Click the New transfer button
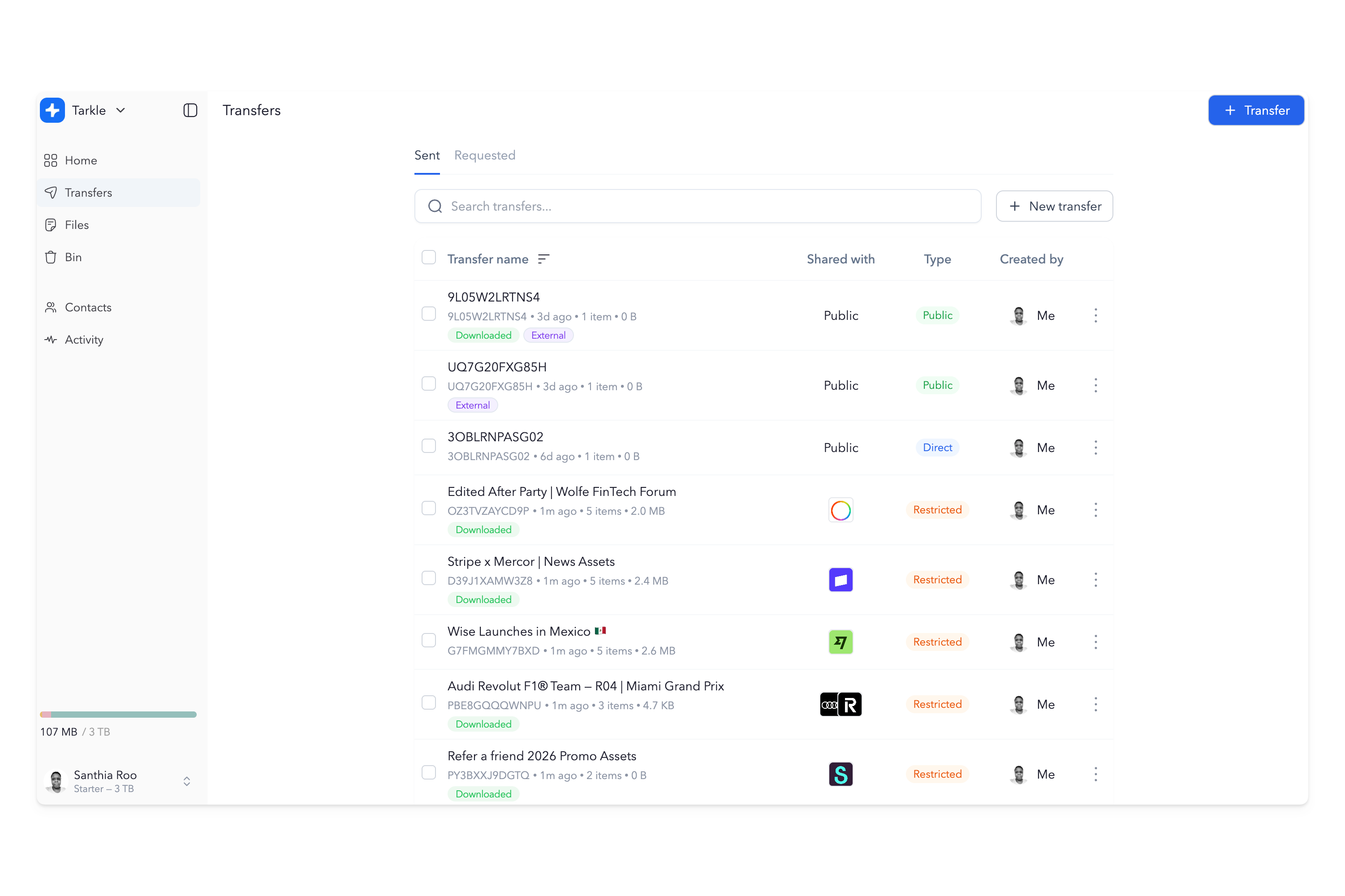 tap(1054, 206)
